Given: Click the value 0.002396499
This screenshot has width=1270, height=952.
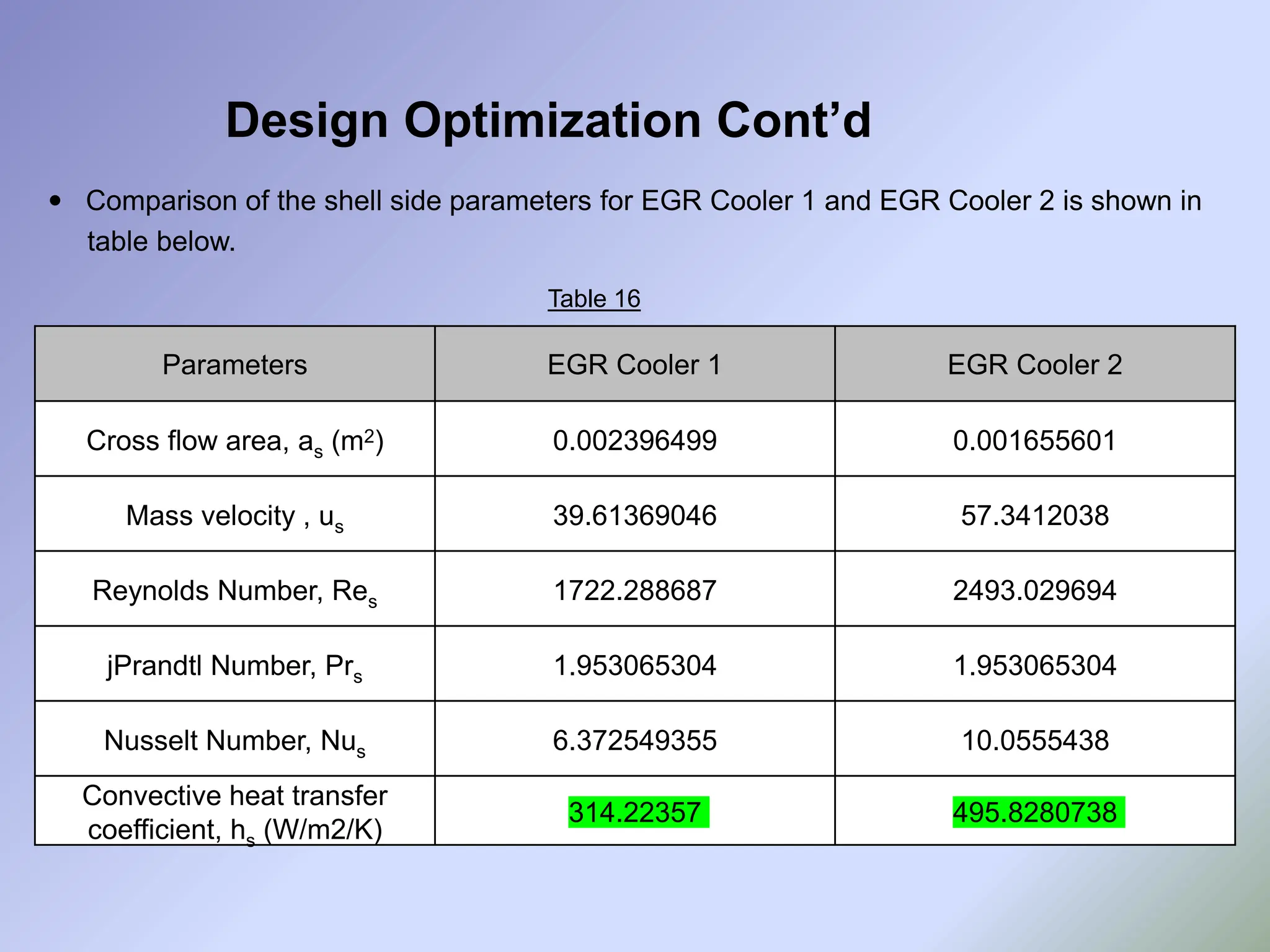Looking at the screenshot, I should (635, 441).
